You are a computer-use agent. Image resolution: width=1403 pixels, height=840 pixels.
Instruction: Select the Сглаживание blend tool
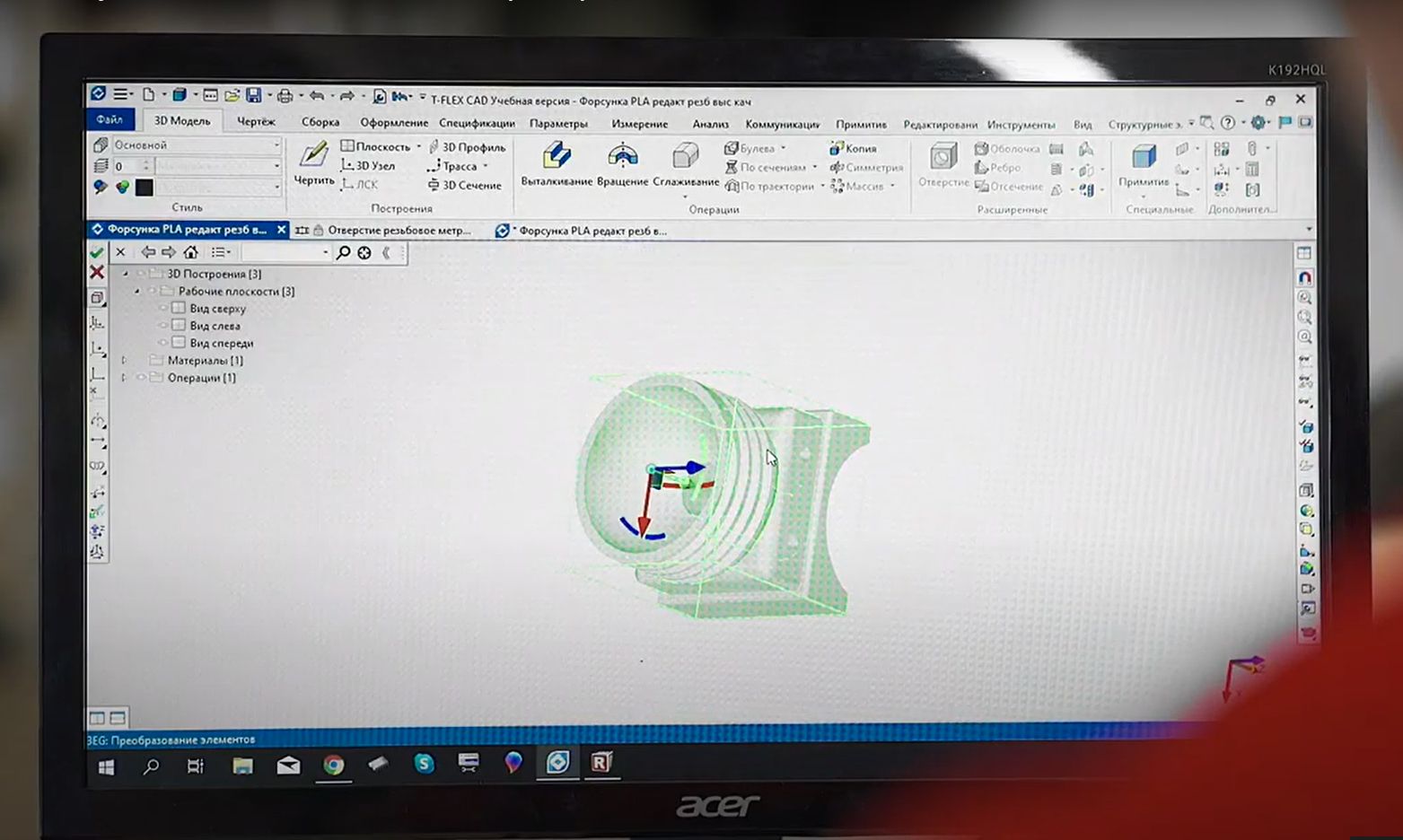pos(686,163)
